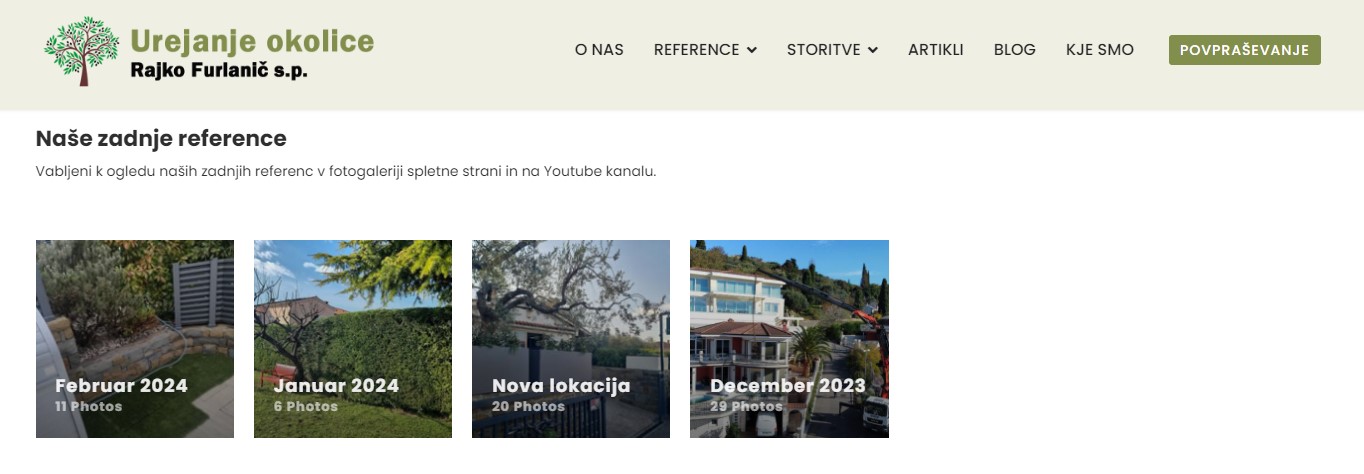Expand the chevron next to STORITVE

coord(873,50)
